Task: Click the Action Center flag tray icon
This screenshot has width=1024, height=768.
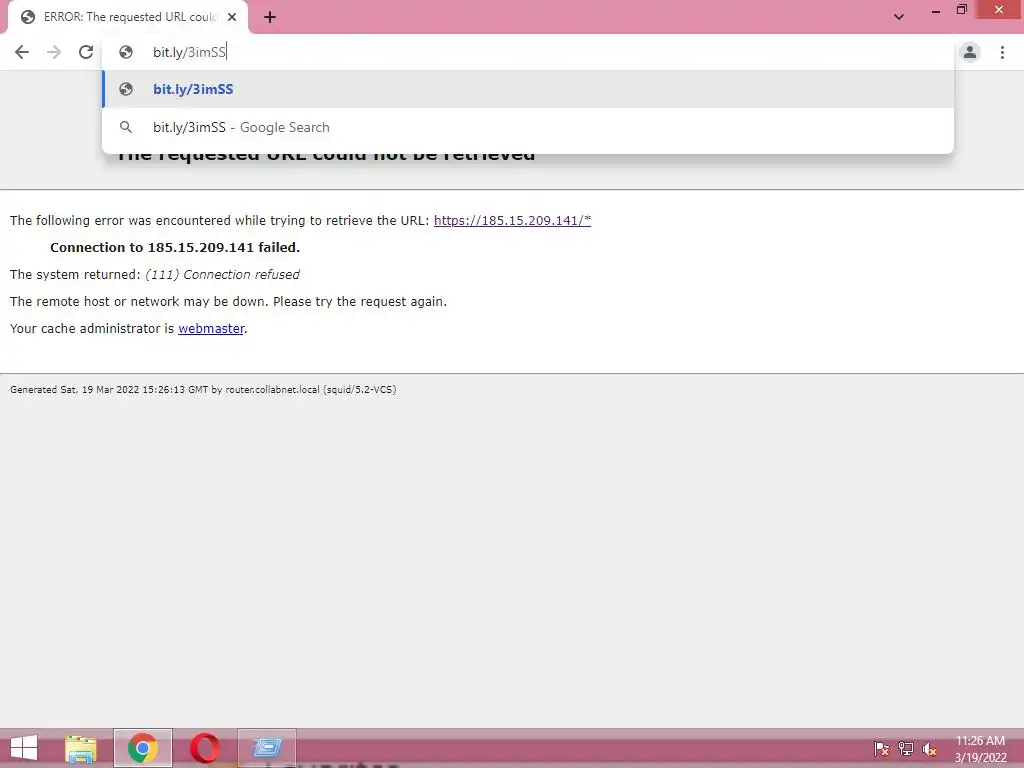Action: pos(881,749)
